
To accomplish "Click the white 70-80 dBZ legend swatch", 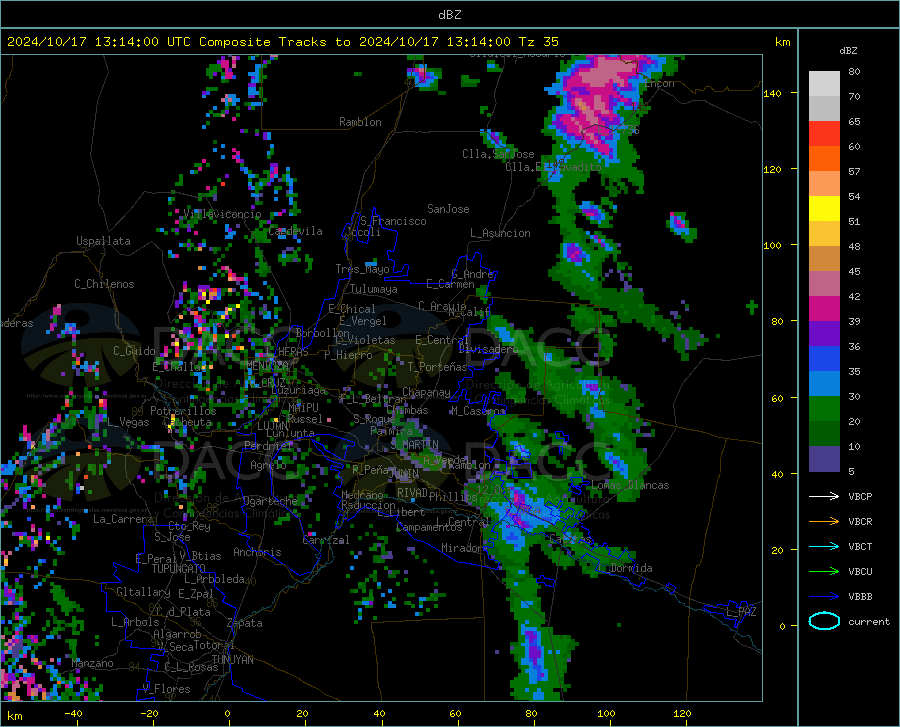I will [x=824, y=84].
